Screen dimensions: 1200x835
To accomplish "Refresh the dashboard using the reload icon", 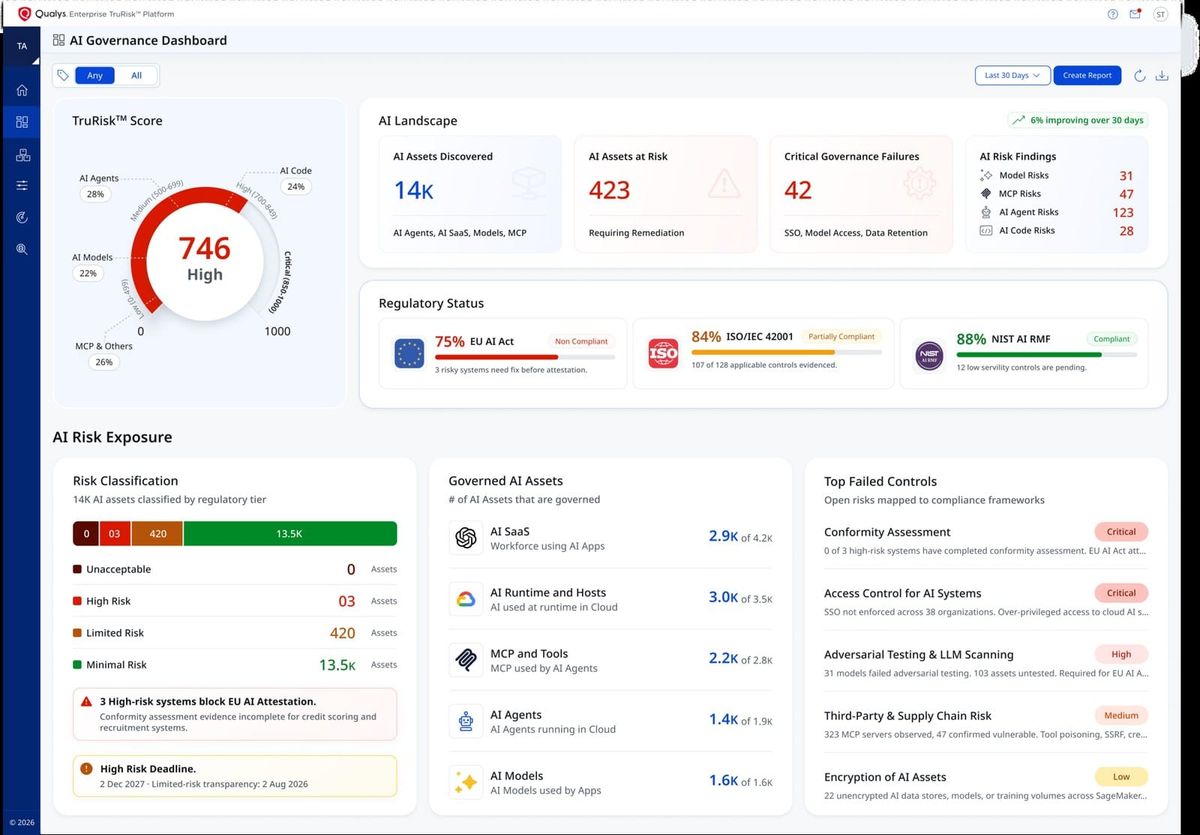I will (x=1140, y=76).
